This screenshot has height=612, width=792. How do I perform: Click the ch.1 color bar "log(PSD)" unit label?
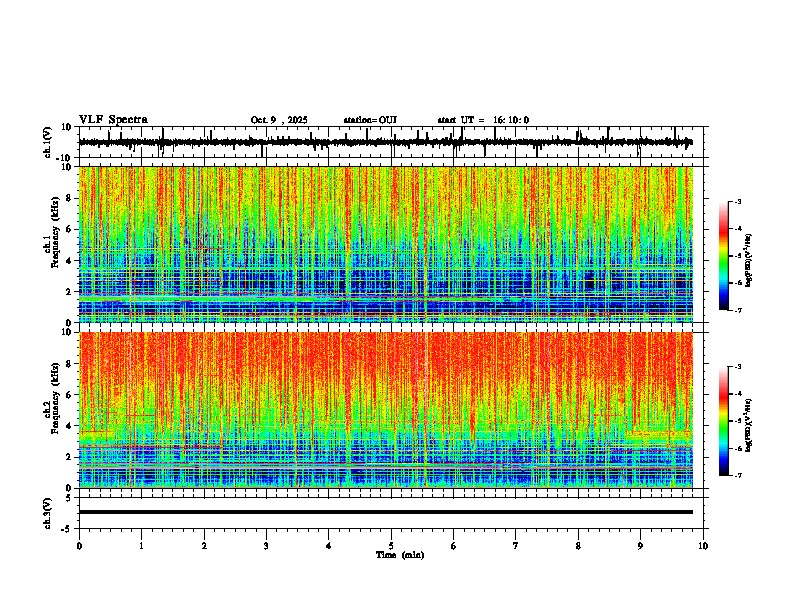(748, 261)
